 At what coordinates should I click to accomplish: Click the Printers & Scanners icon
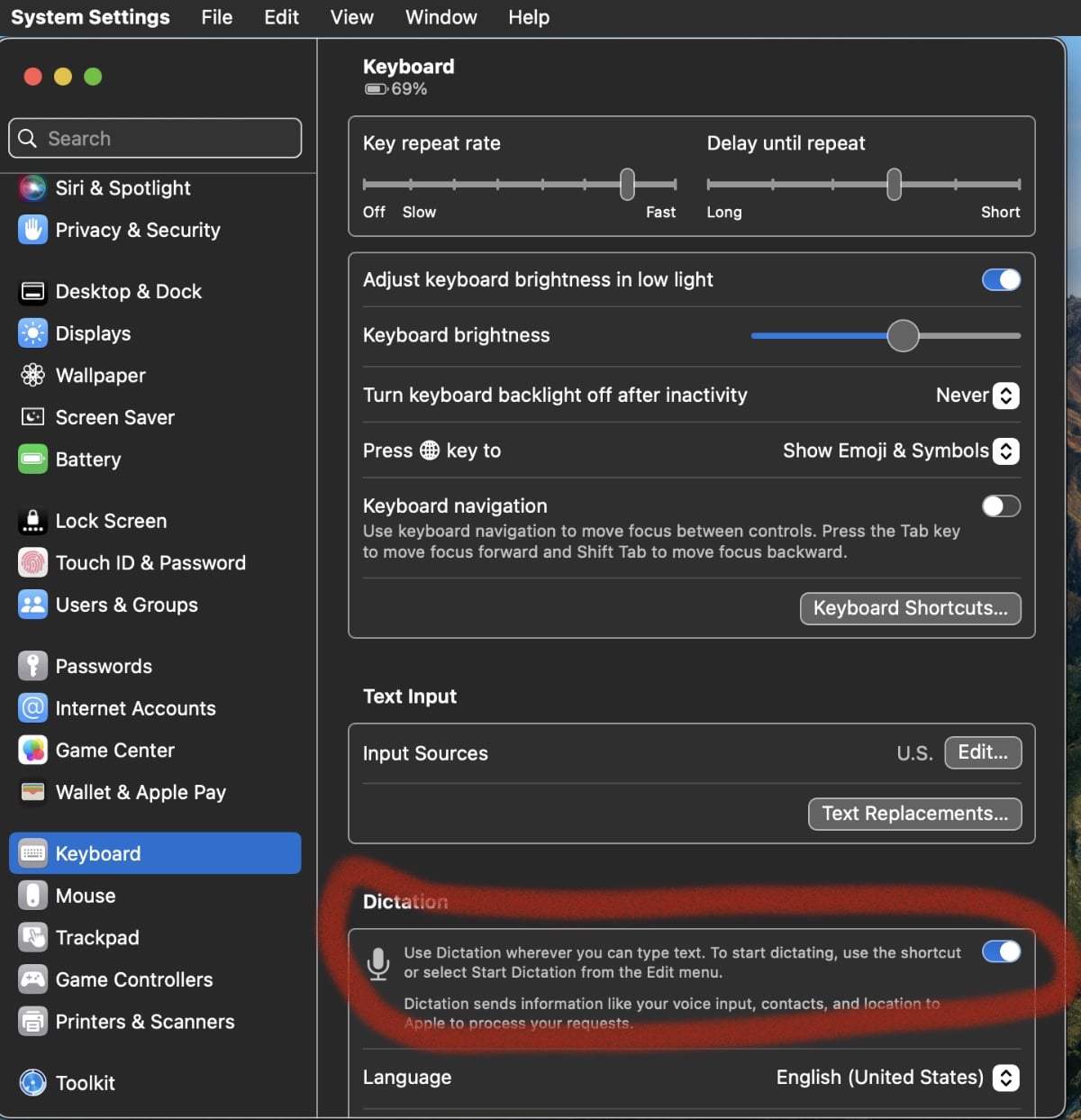(32, 1021)
